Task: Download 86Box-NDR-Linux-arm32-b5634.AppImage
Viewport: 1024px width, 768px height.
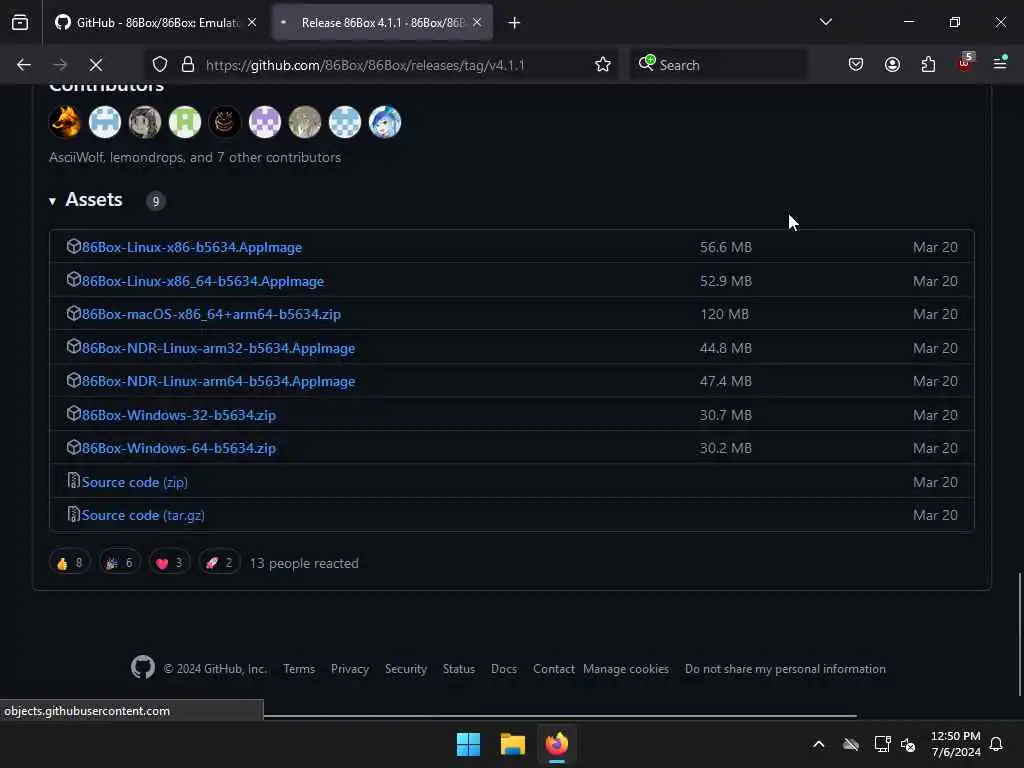Action: [x=219, y=348]
